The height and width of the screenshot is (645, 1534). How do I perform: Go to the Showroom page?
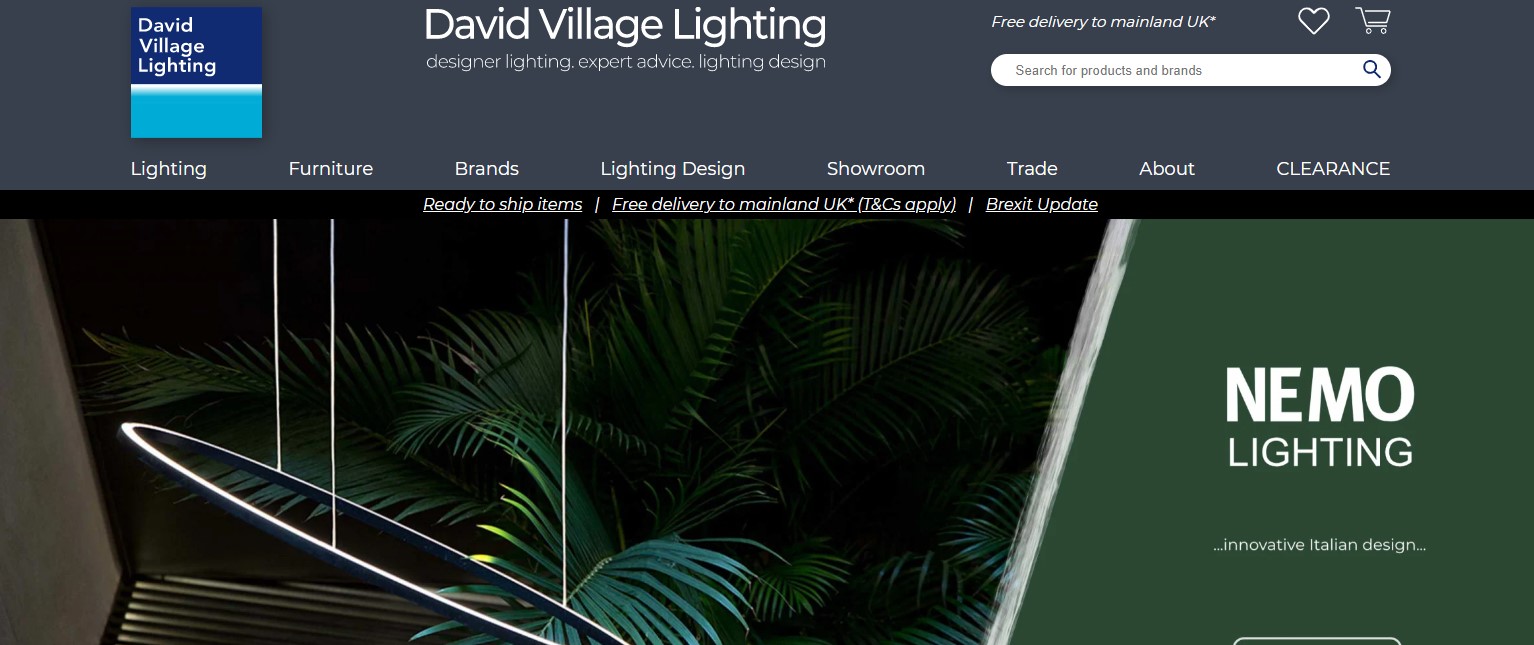pyautogui.click(x=875, y=169)
